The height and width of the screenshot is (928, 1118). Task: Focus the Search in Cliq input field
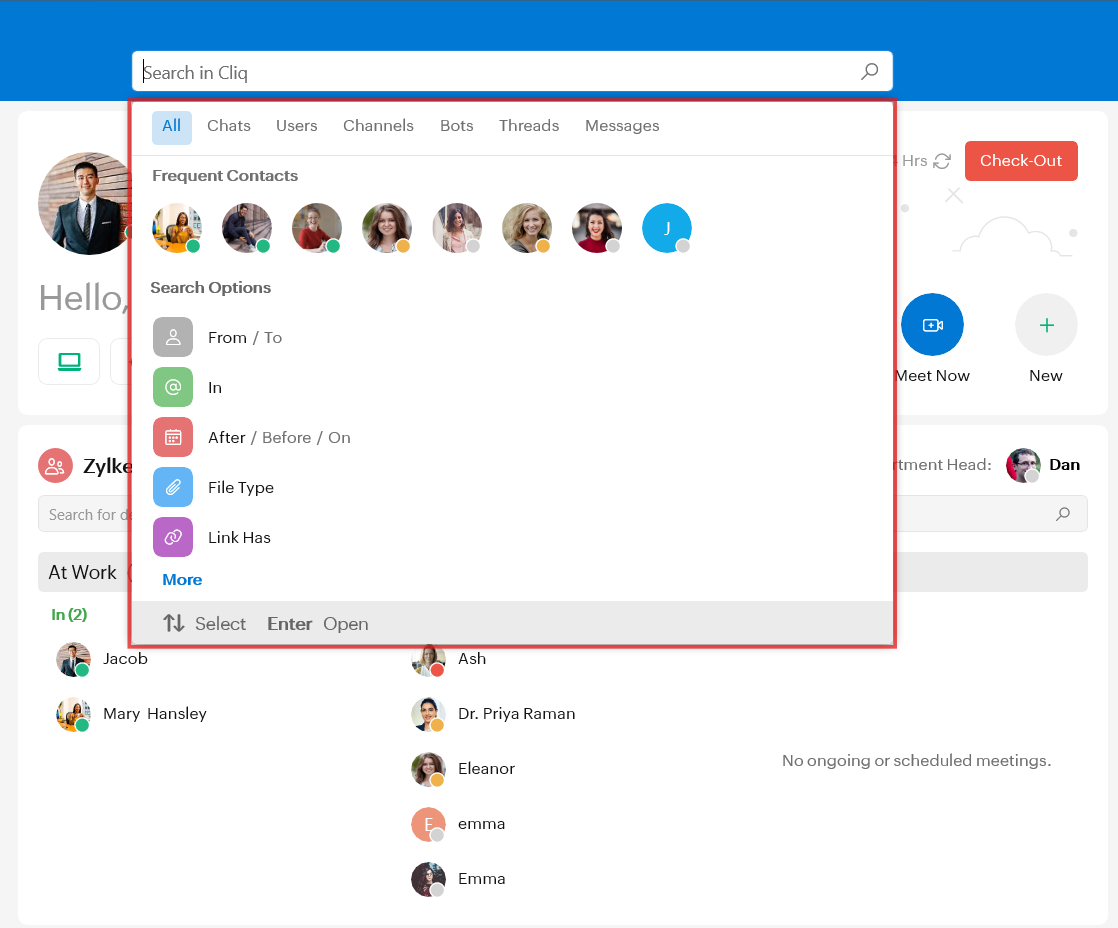(512, 71)
